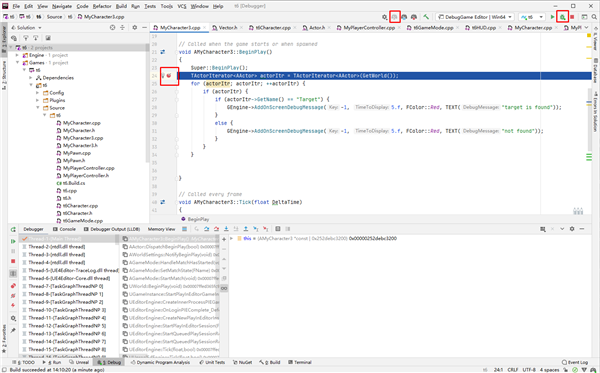Open the Terminal tool window button
The image size is (600, 373).
(x=300, y=362)
